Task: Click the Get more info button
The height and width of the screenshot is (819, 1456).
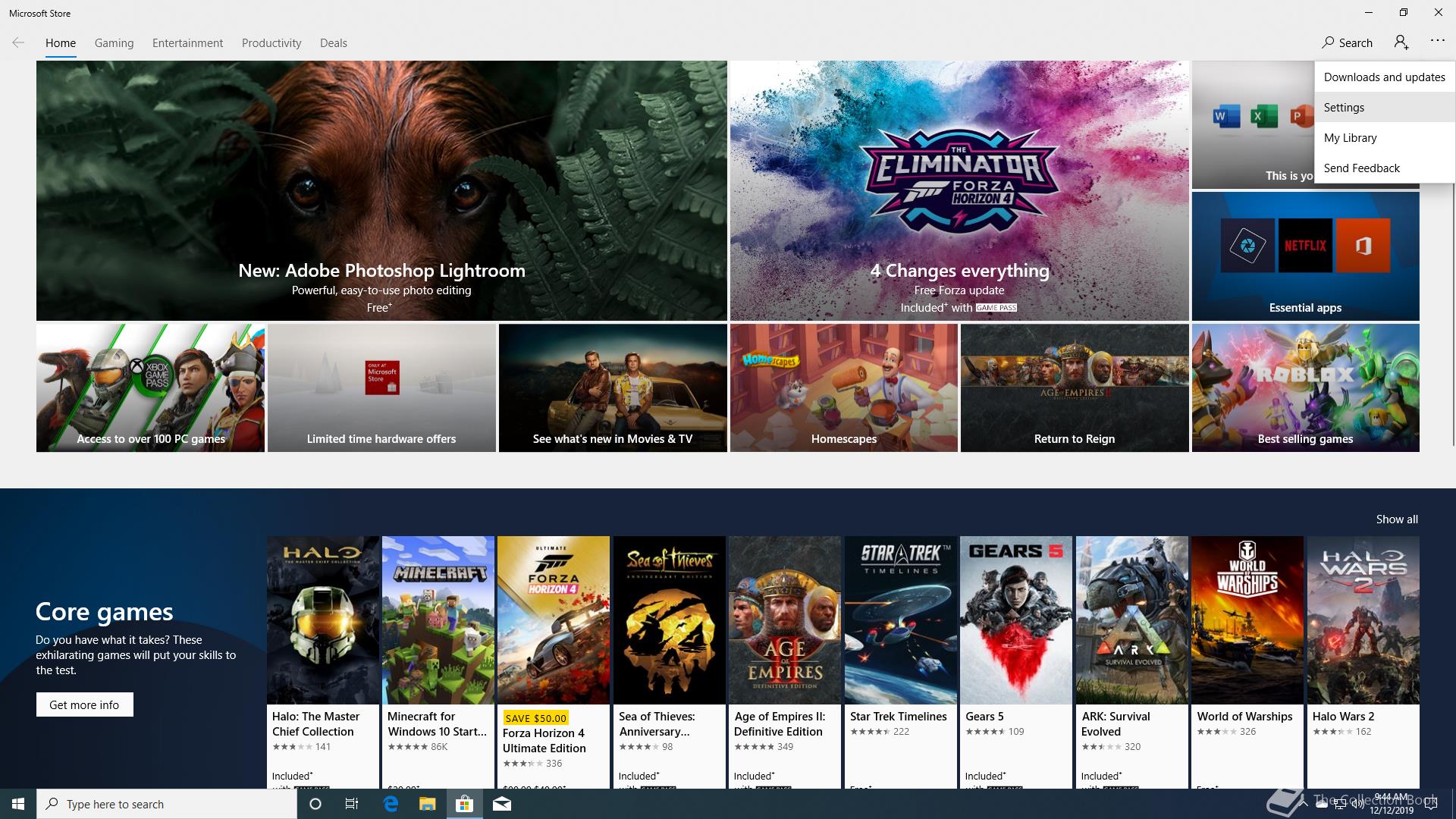Action: coord(84,704)
